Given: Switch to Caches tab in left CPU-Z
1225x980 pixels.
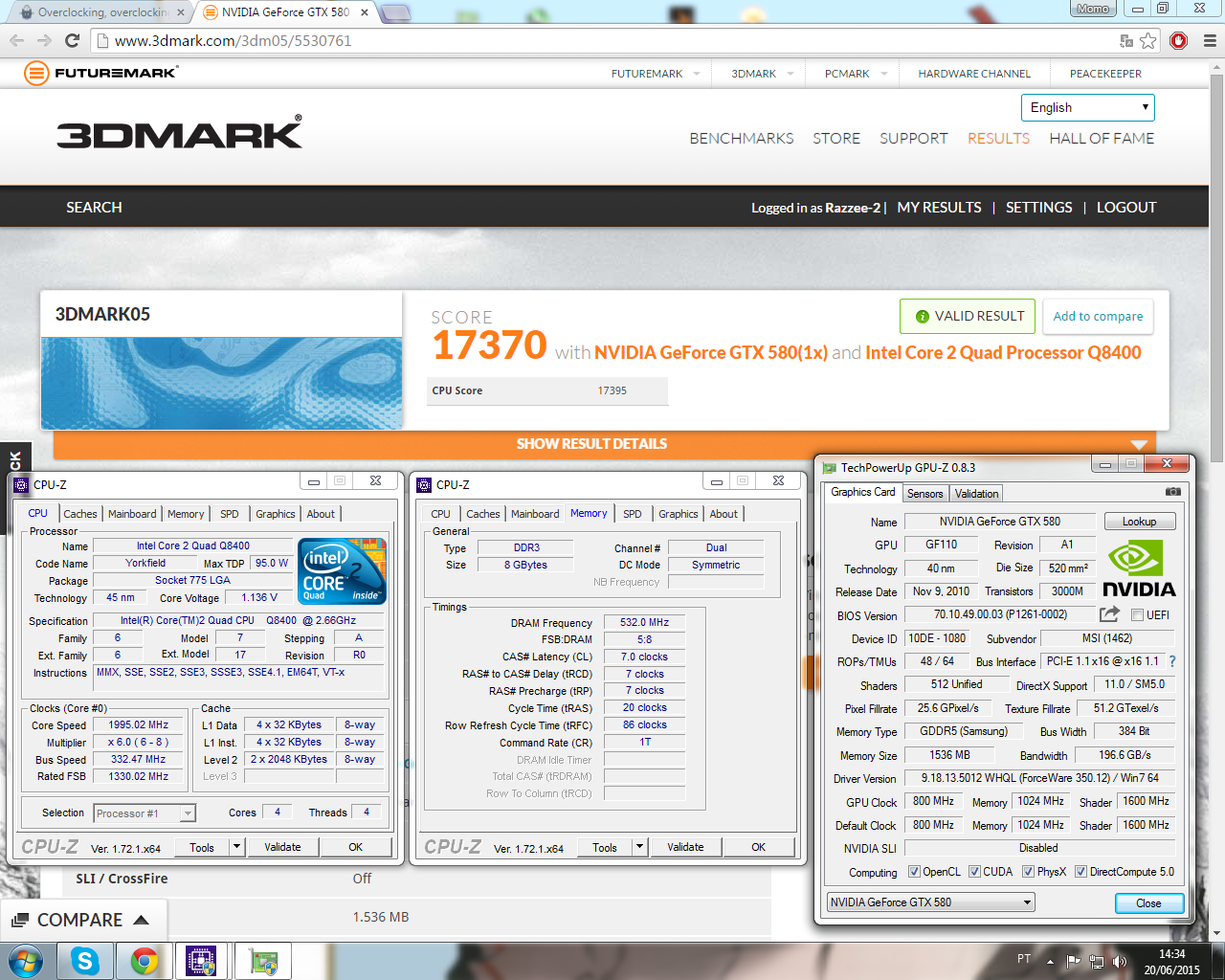Looking at the screenshot, I should click(80, 514).
